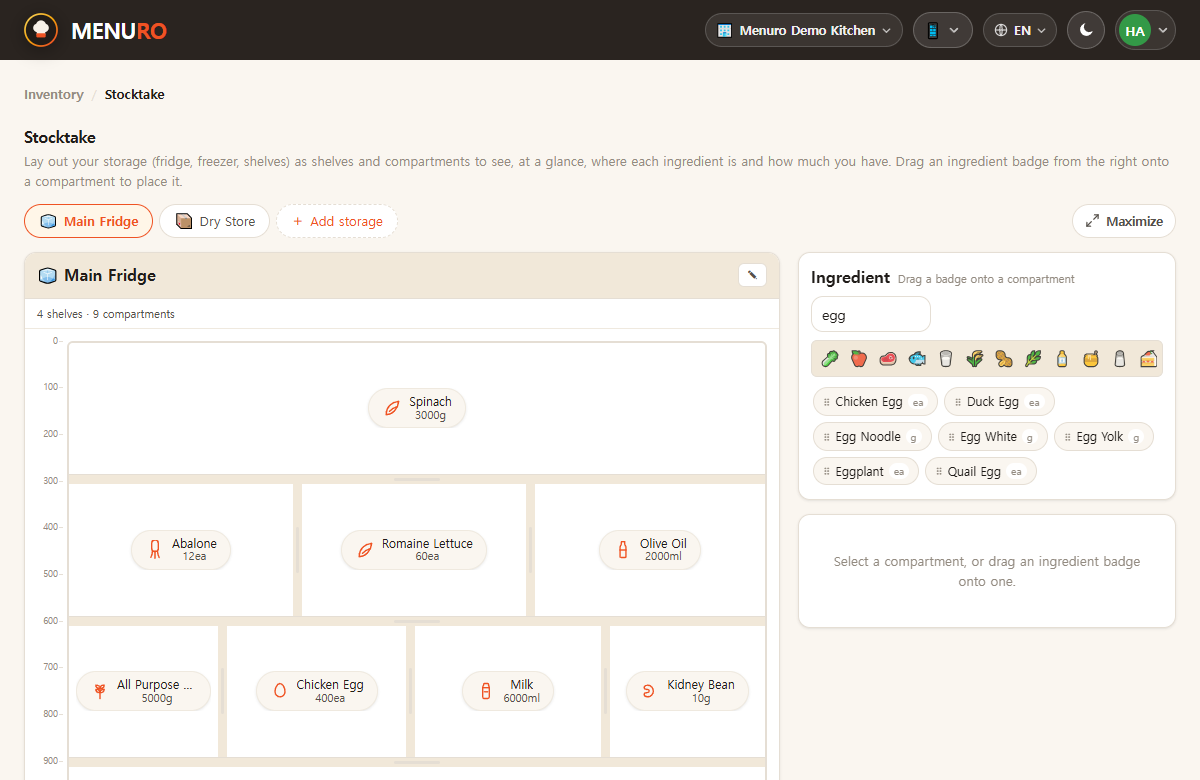Image resolution: width=1200 pixels, height=780 pixels.
Task: Select the Egg Yolk ingredient badge
Action: click(x=1104, y=437)
